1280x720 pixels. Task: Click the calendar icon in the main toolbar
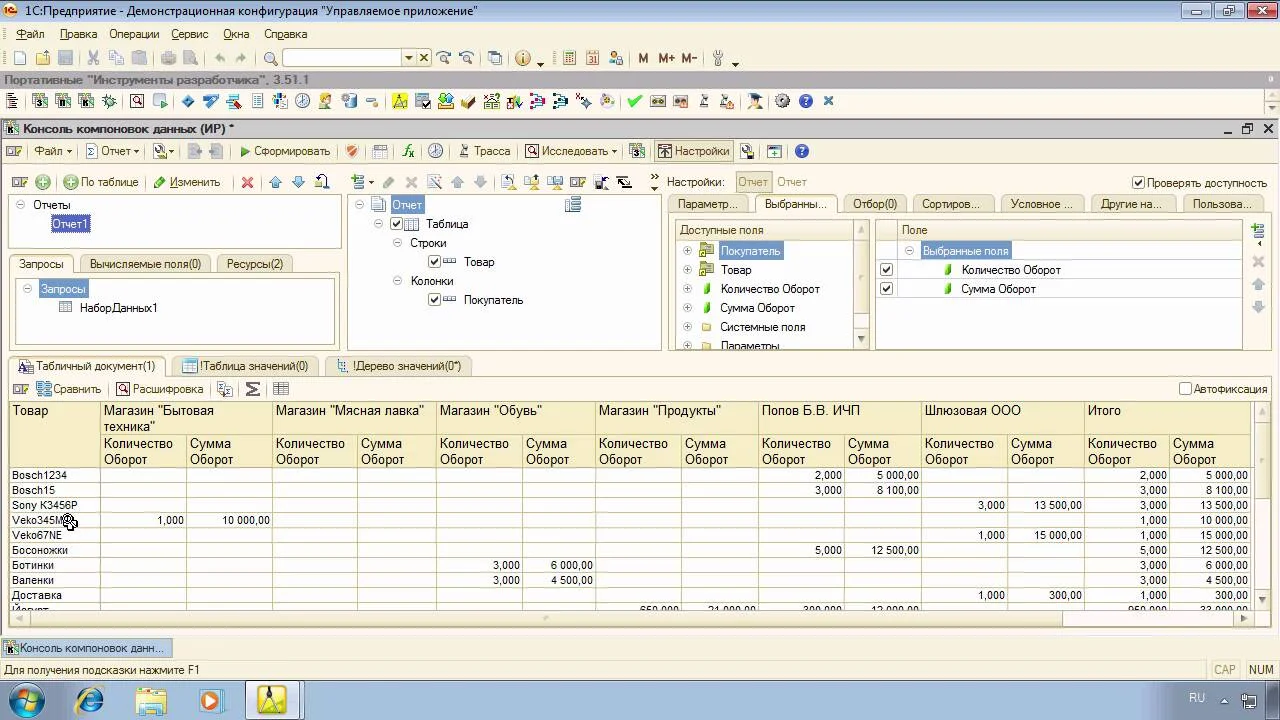[x=592, y=58]
